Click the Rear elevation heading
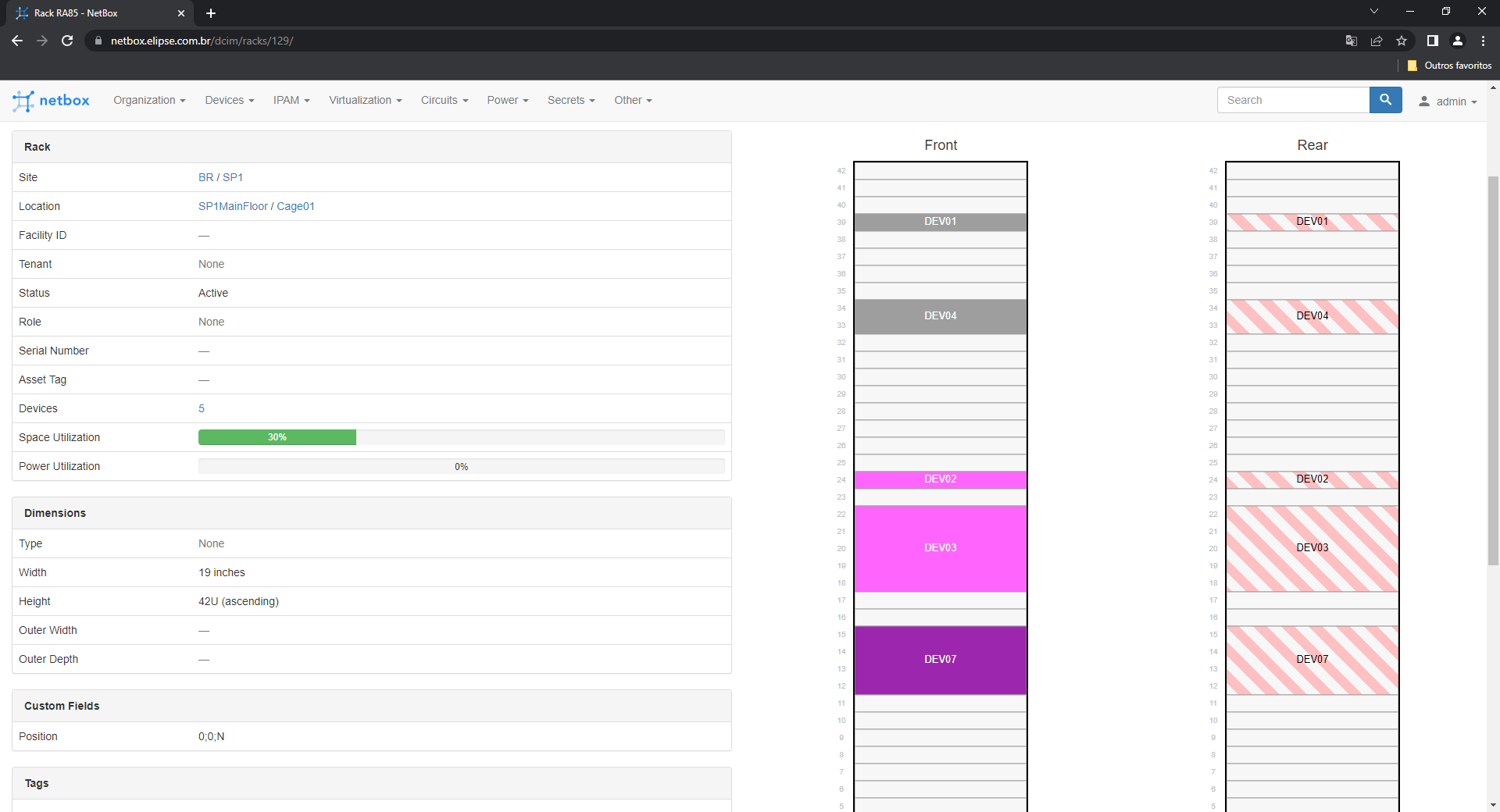The height and width of the screenshot is (812, 1500). click(x=1312, y=145)
